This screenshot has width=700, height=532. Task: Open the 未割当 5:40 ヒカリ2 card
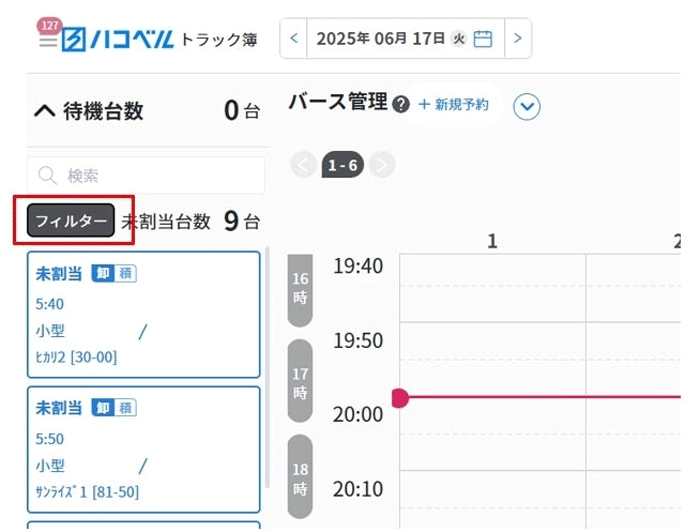tap(144, 315)
